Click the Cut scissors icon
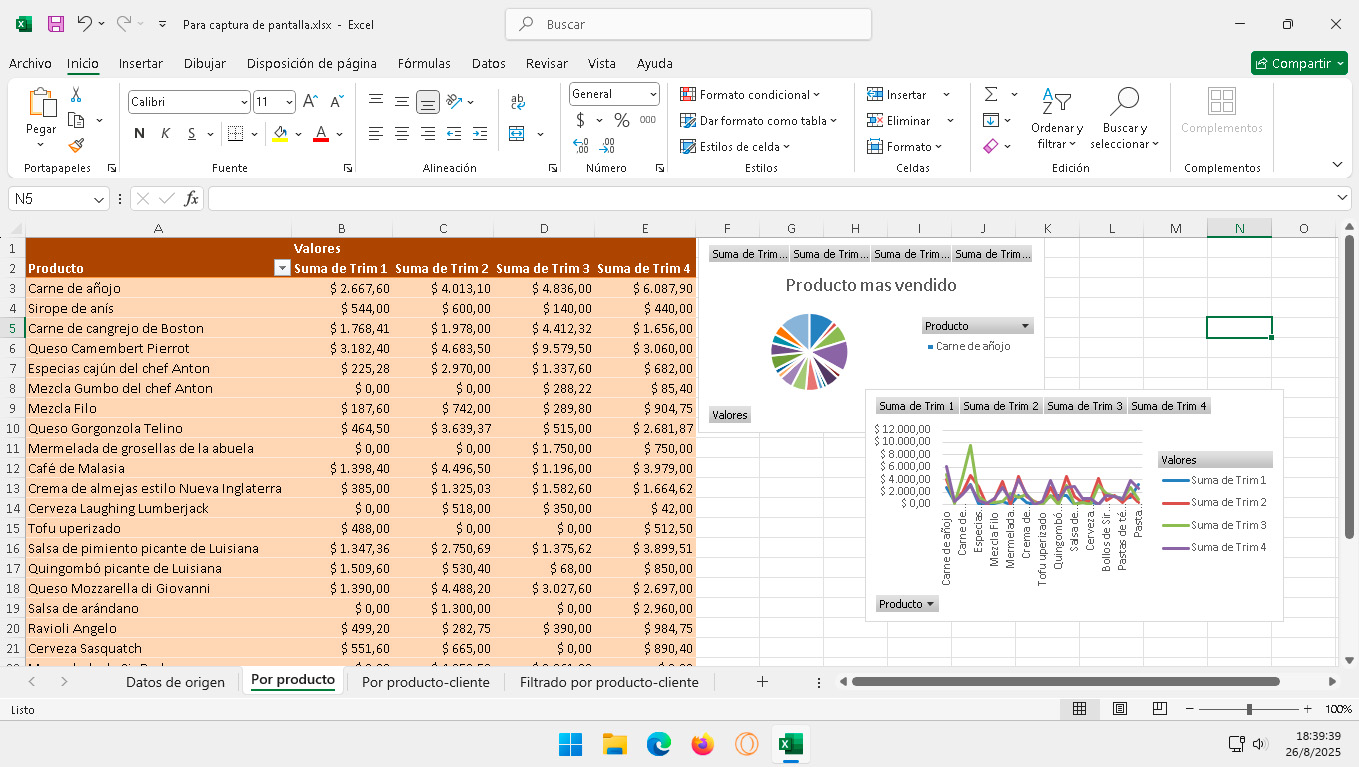This screenshot has height=767, width=1359. (x=76, y=95)
